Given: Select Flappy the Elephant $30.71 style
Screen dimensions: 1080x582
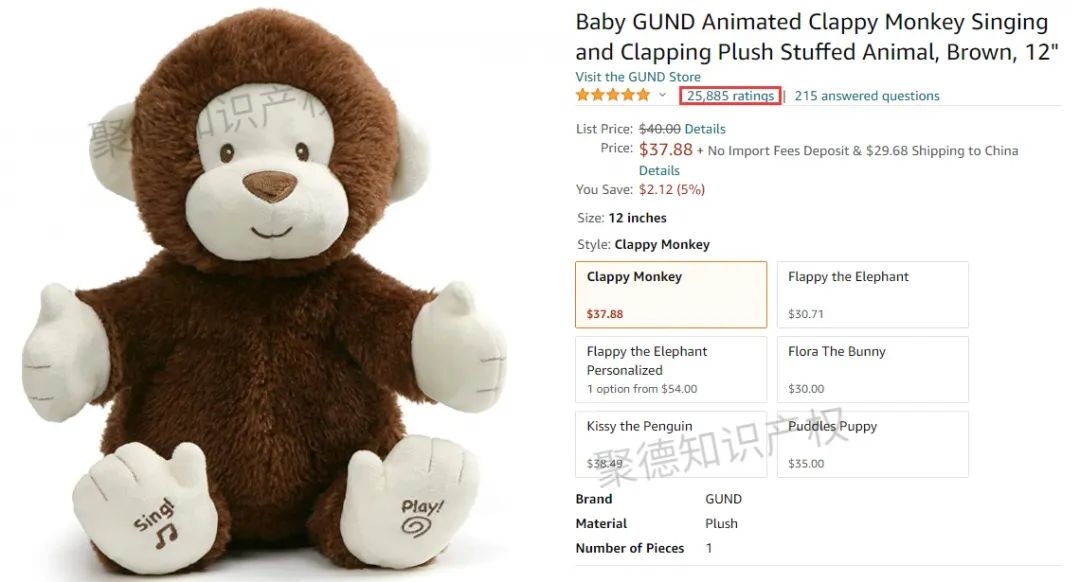Looking at the screenshot, I should pos(873,295).
